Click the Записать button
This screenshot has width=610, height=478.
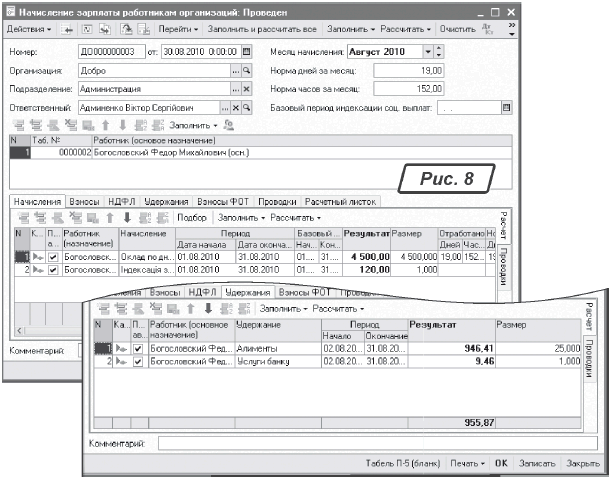536,464
